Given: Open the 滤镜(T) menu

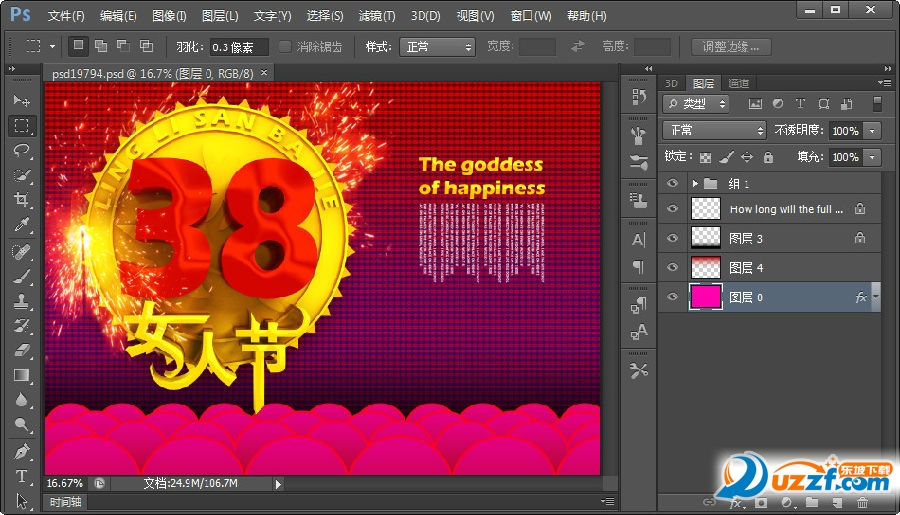Looking at the screenshot, I should click(376, 16).
